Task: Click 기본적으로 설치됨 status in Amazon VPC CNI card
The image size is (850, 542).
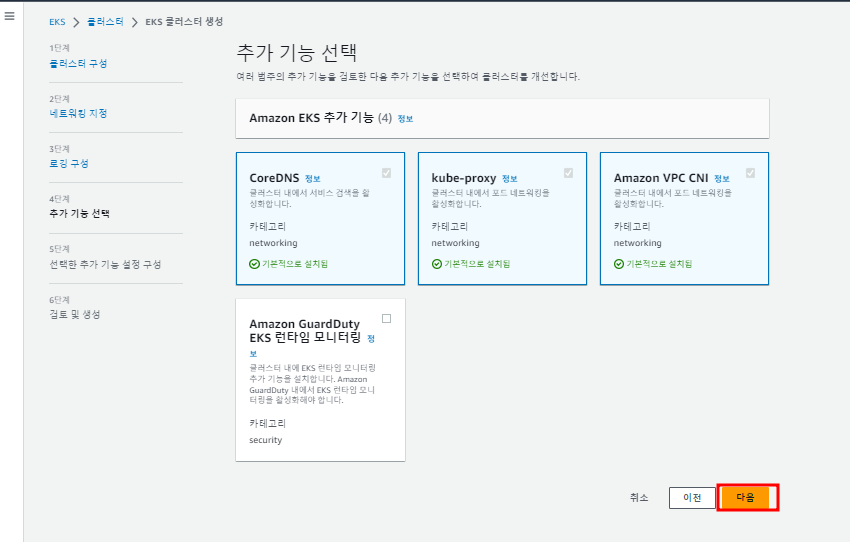Action: (x=659, y=264)
